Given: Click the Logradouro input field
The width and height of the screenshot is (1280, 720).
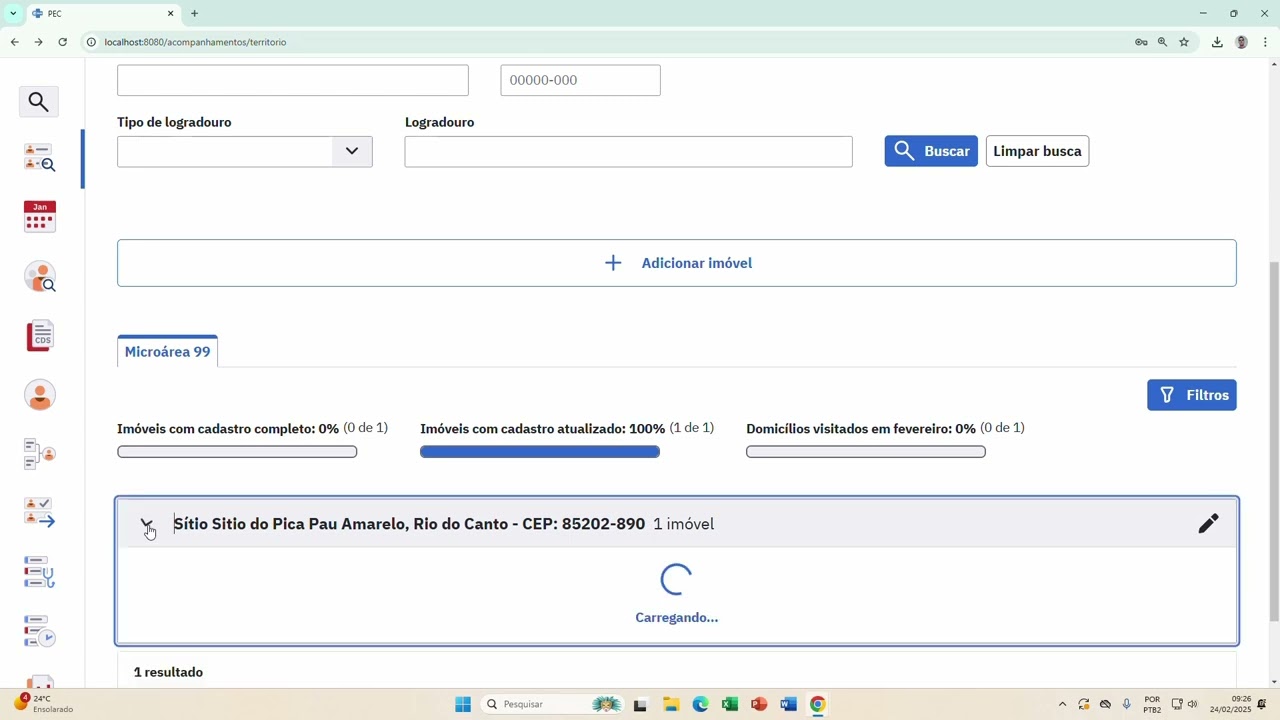Looking at the screenshot, I should coord(628,151).
